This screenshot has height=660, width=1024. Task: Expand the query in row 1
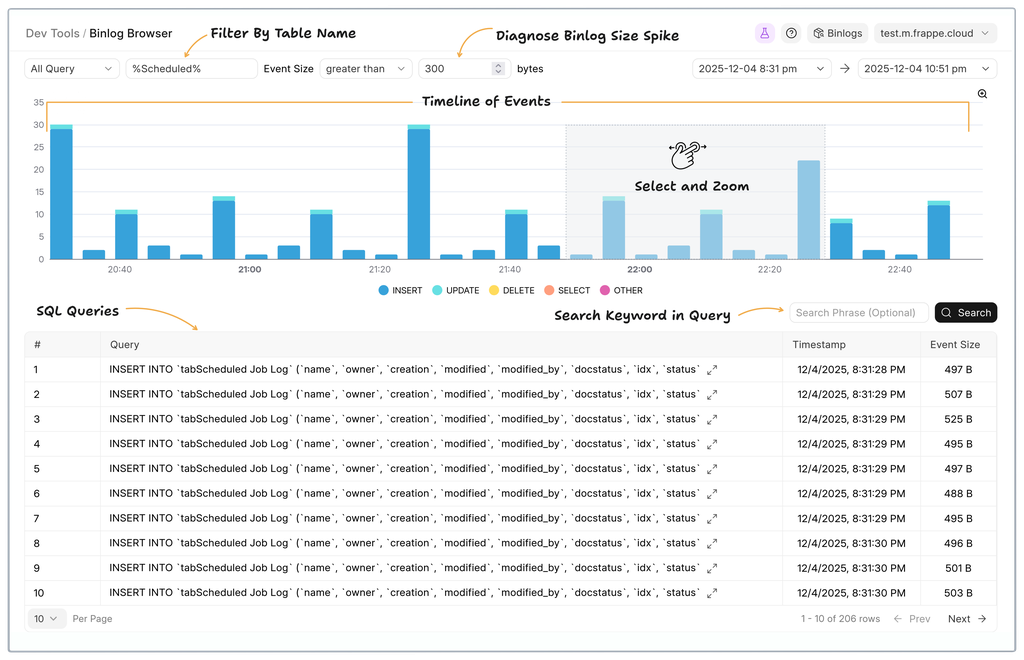click(x=712, y=370)
